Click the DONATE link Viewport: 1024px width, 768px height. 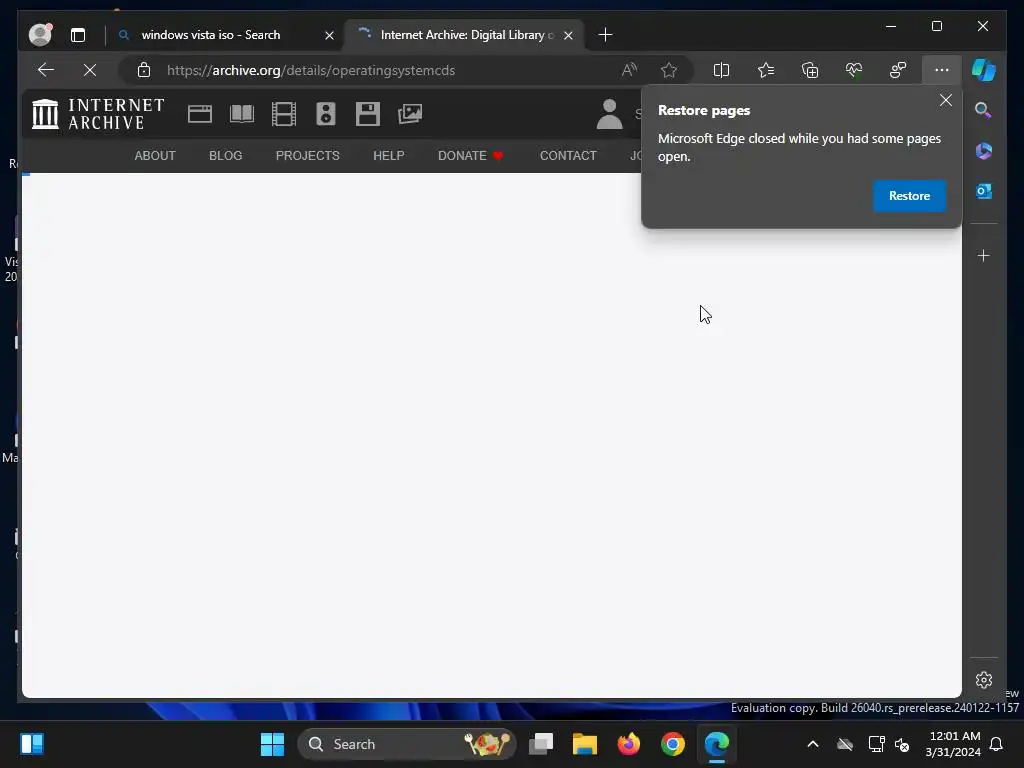470,155
